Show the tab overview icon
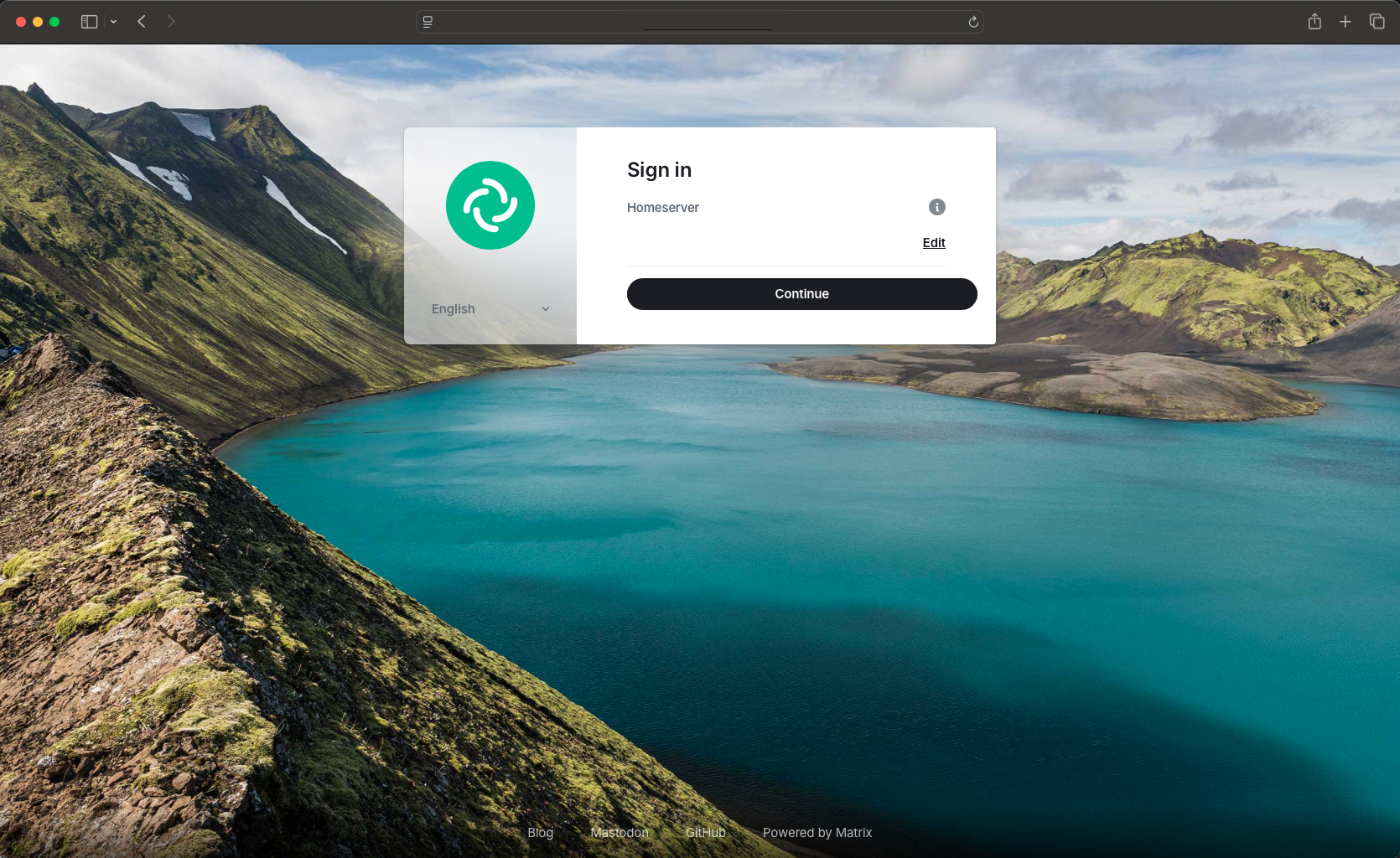1400x858 pixels. tap(1377, 22)
